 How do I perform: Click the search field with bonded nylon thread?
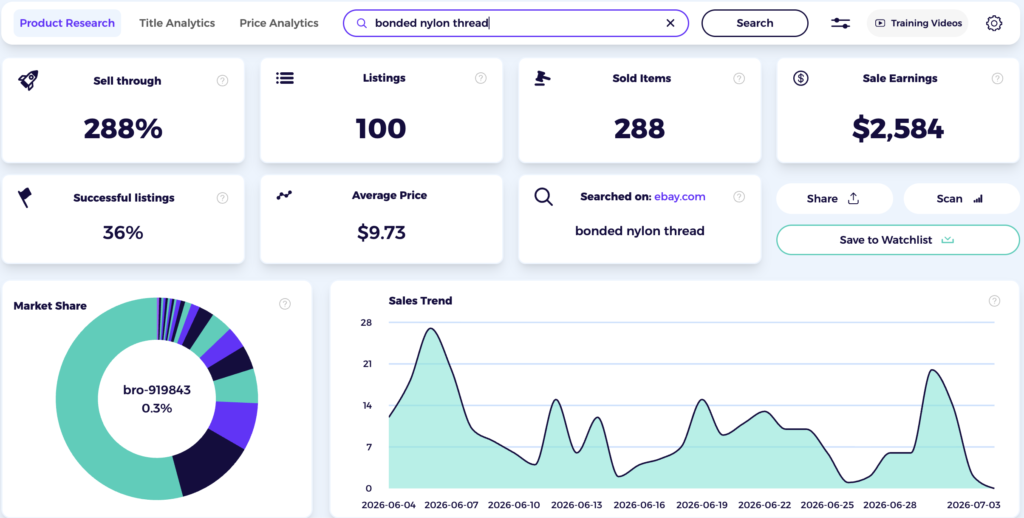click(x=516, y=23)
